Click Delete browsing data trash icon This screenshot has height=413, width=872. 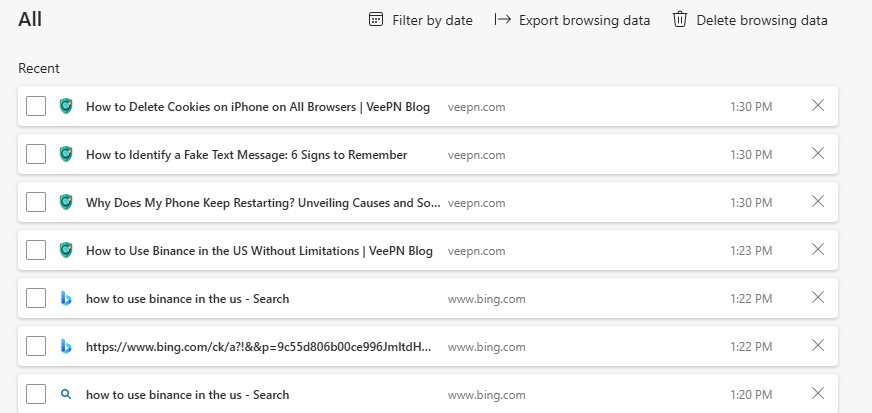tap(680, 19)
